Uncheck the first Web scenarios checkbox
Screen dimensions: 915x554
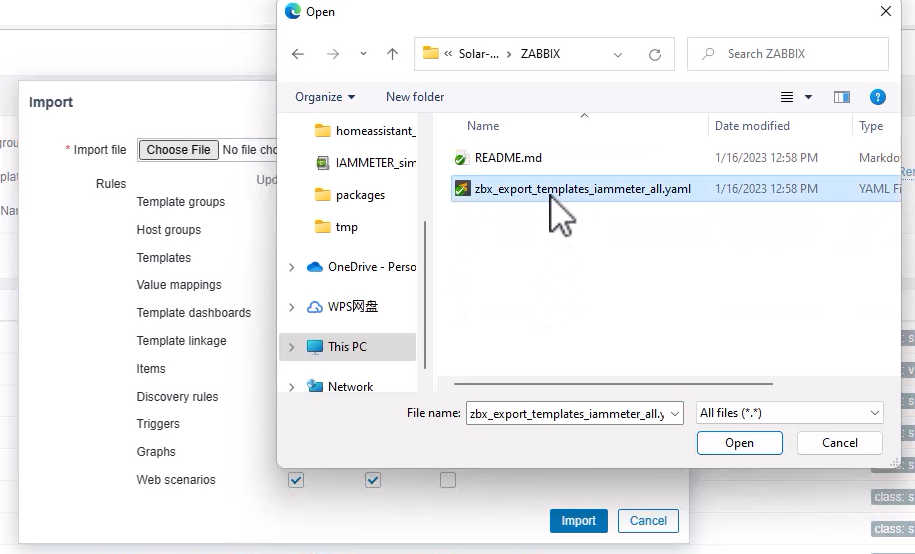point(296,481)
